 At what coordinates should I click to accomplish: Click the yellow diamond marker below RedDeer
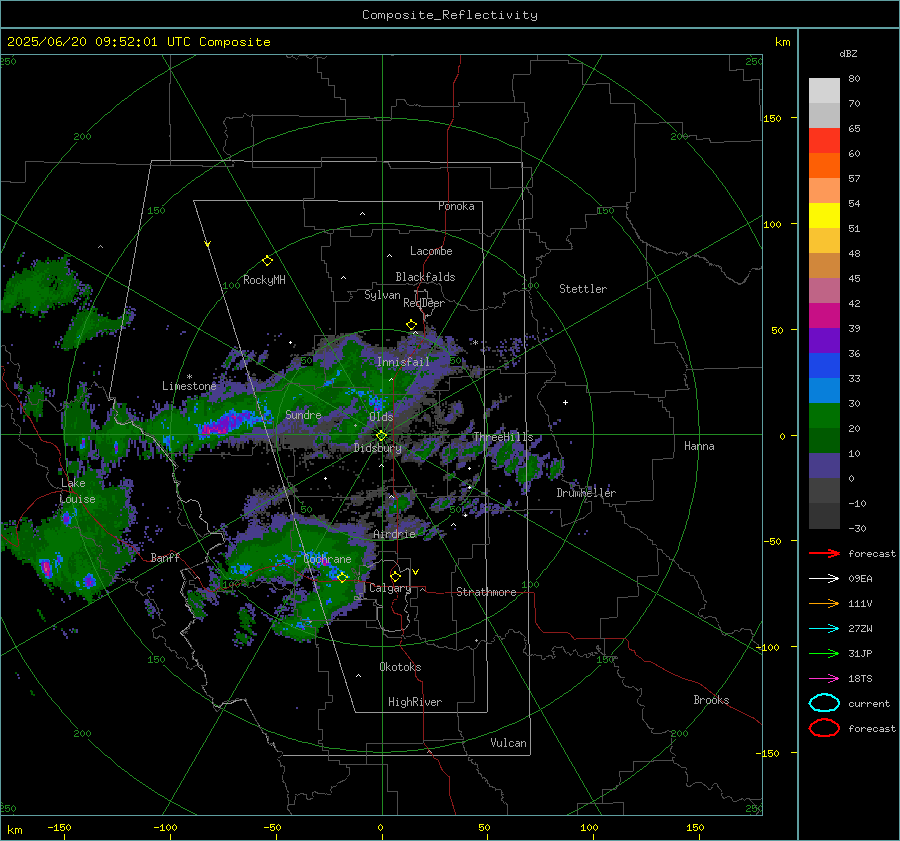[411, 325]
